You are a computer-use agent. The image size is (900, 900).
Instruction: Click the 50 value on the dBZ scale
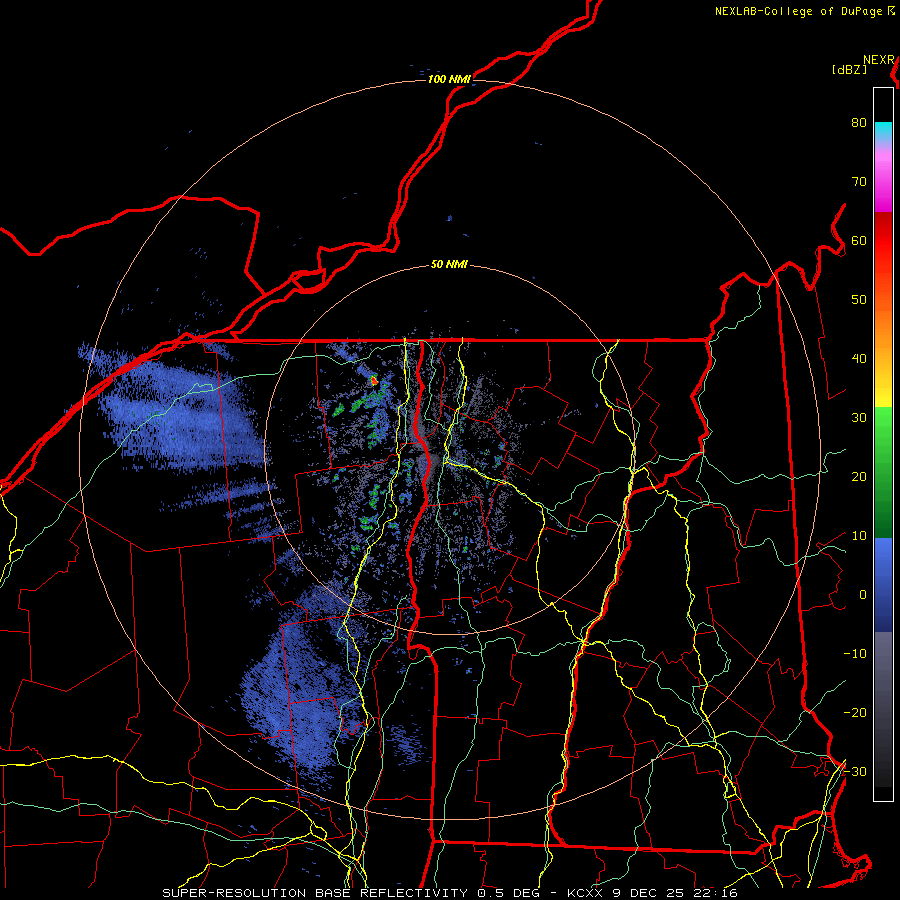pyautogui.click(x=859, y=300)
